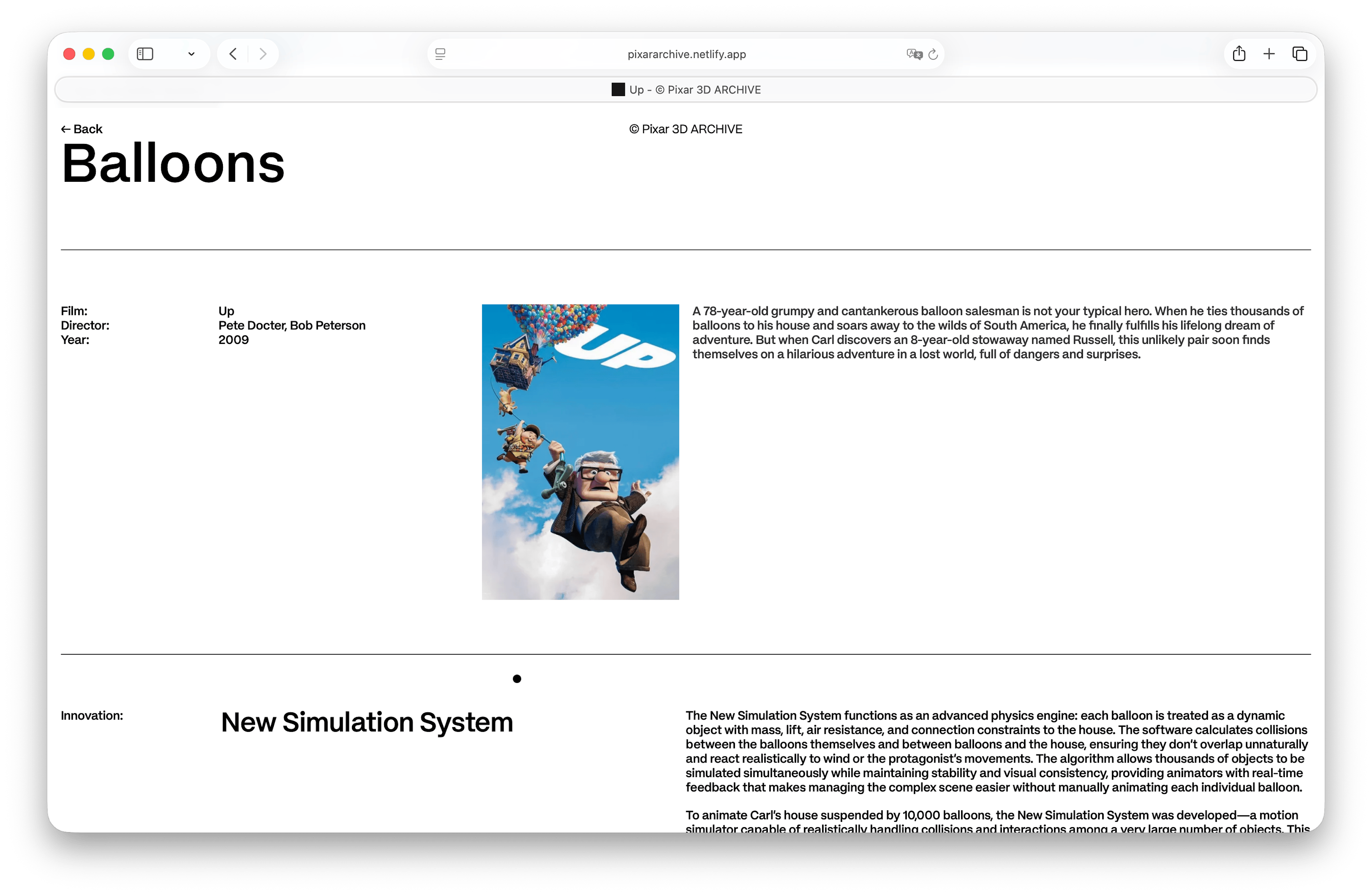Click the black dot below the poster

coord(517,679)
